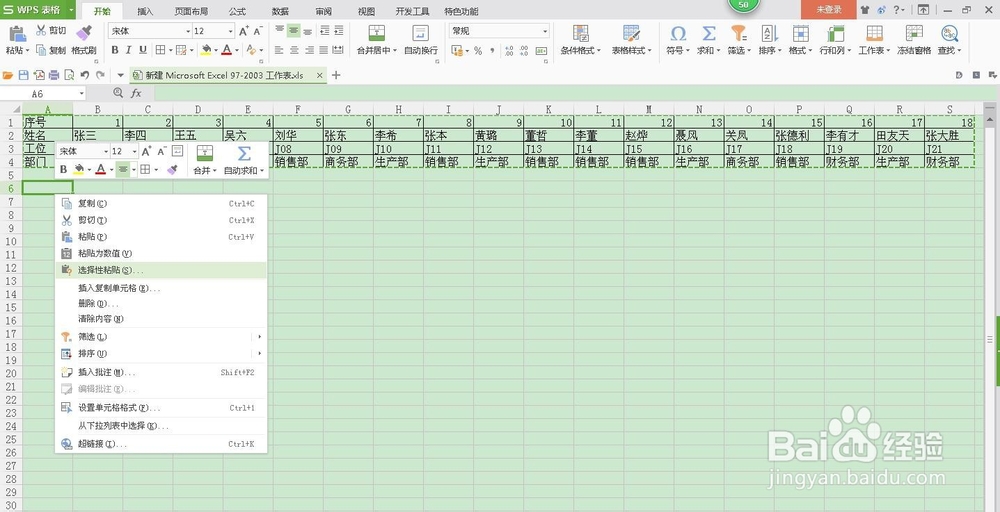This screenshot has height=512, width=1000.
Task: Toggle Bold in the ribbon font group
Action: click(115, 50)
